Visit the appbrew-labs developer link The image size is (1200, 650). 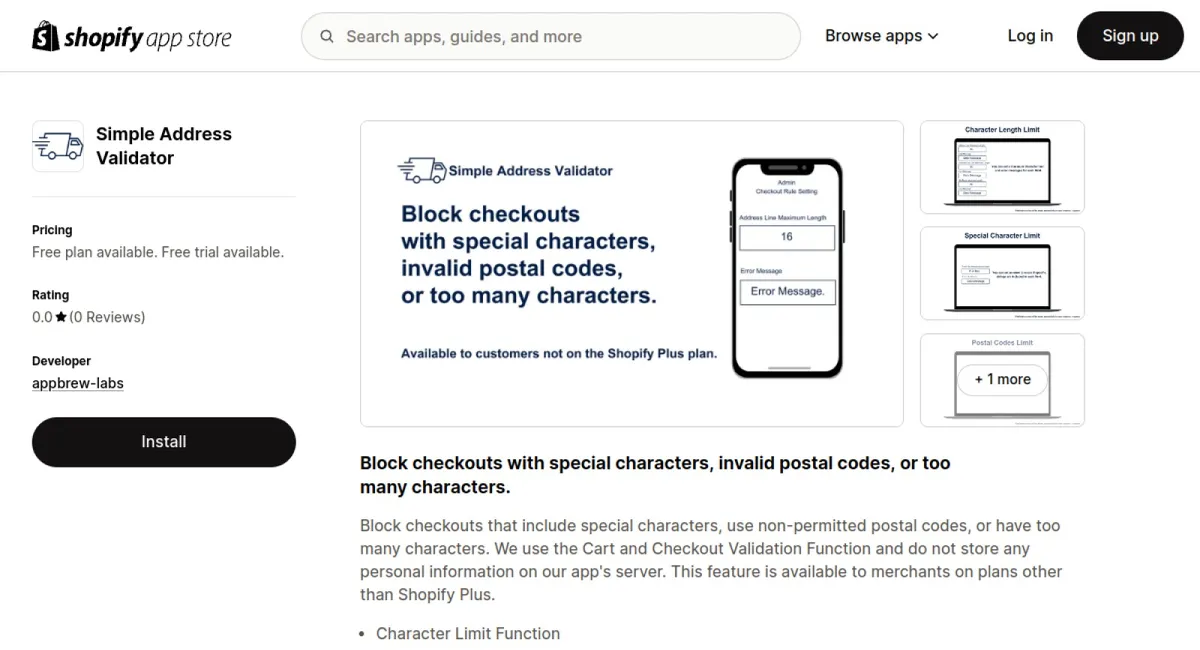[x=78, y=383]
